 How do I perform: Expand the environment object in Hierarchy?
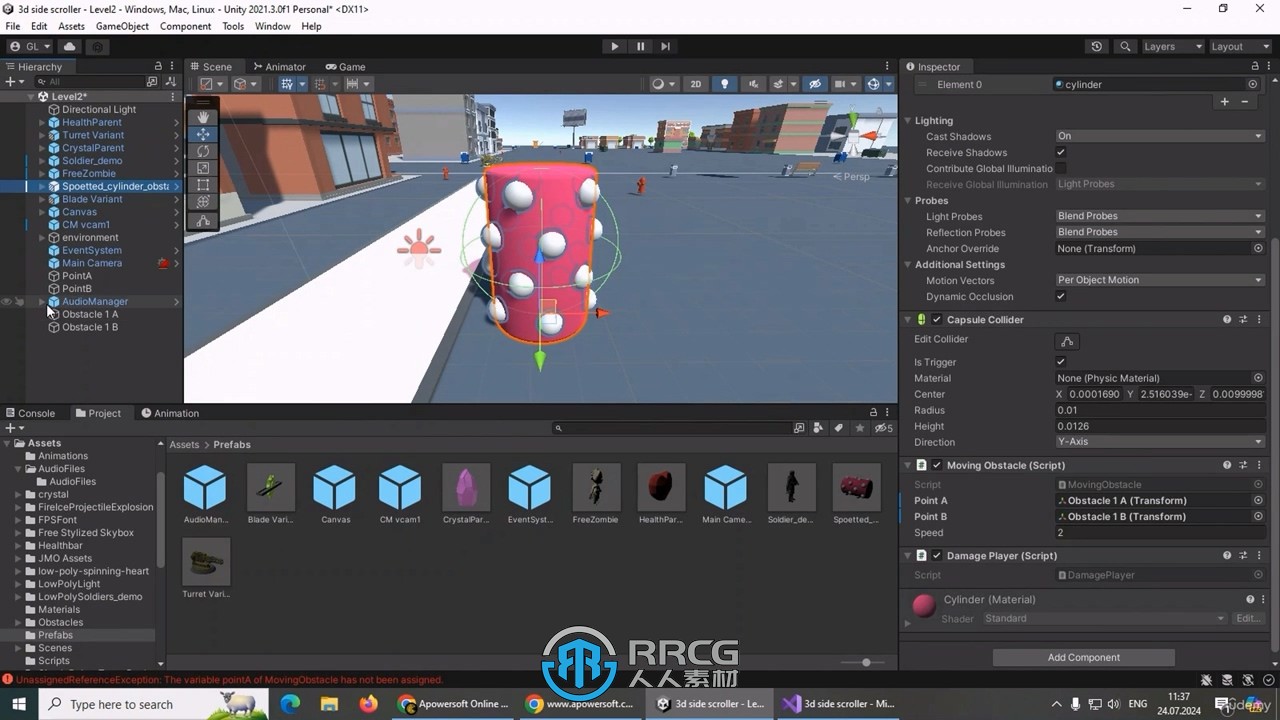click(42, 238)
